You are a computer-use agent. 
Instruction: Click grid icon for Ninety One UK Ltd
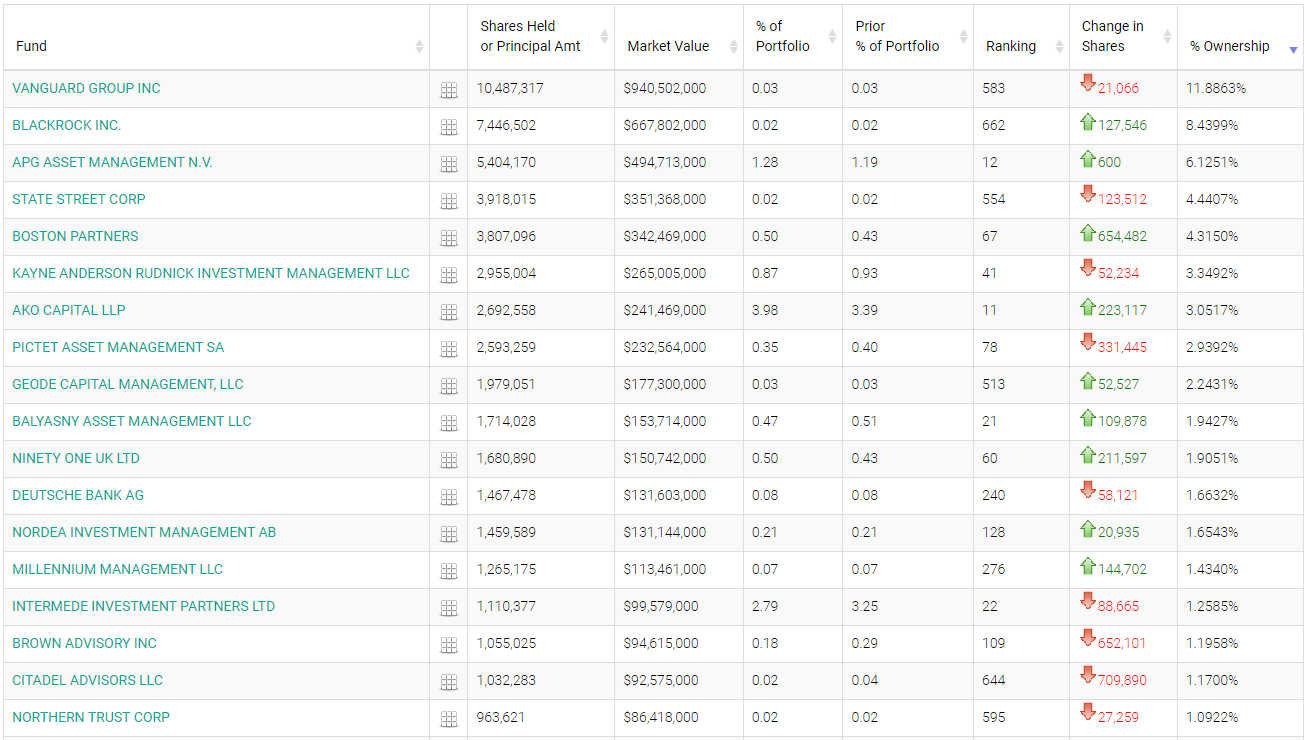tap(449, 461)
